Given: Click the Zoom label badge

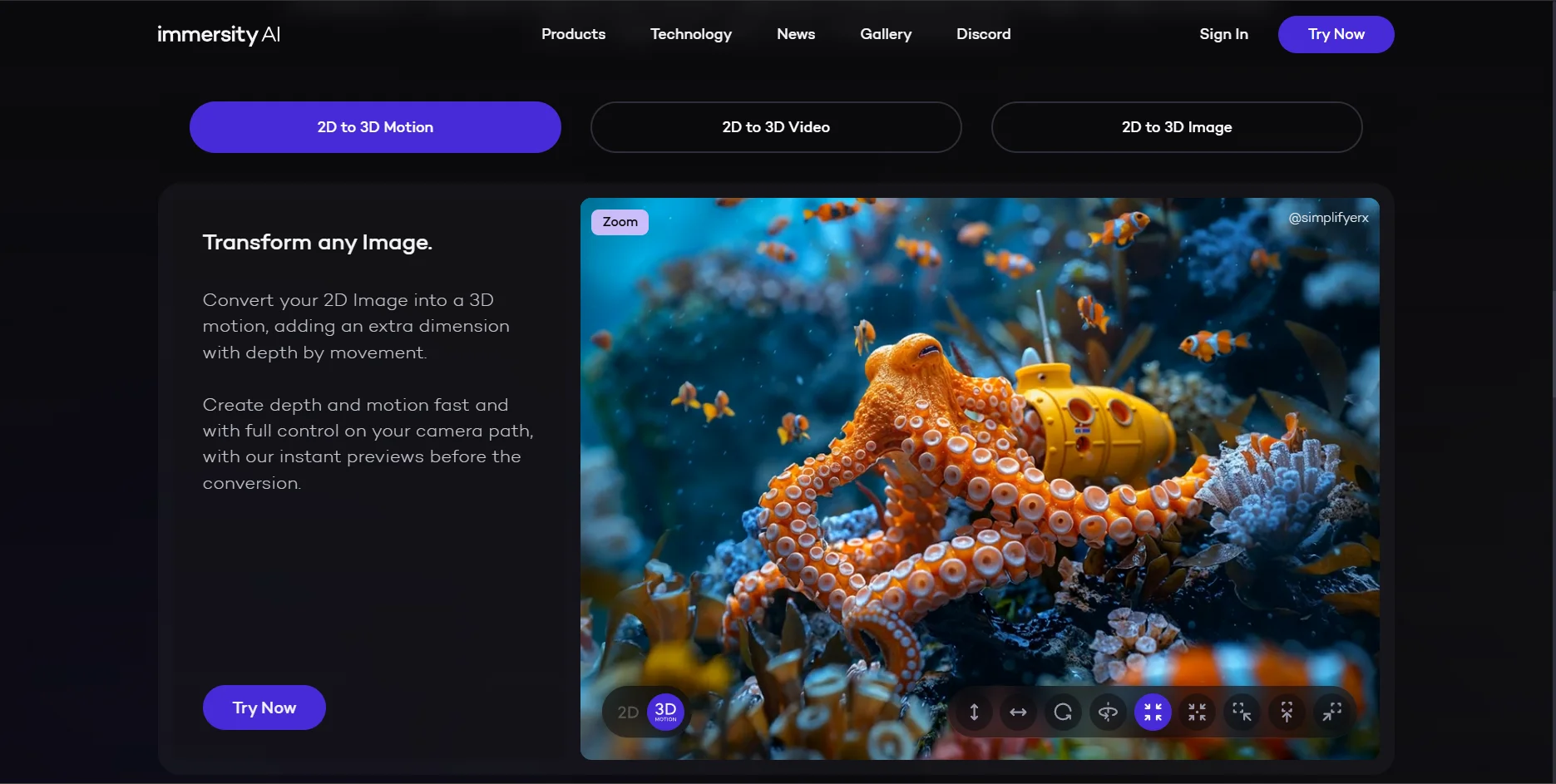Looking at the screenshot, I should [620, 222].
